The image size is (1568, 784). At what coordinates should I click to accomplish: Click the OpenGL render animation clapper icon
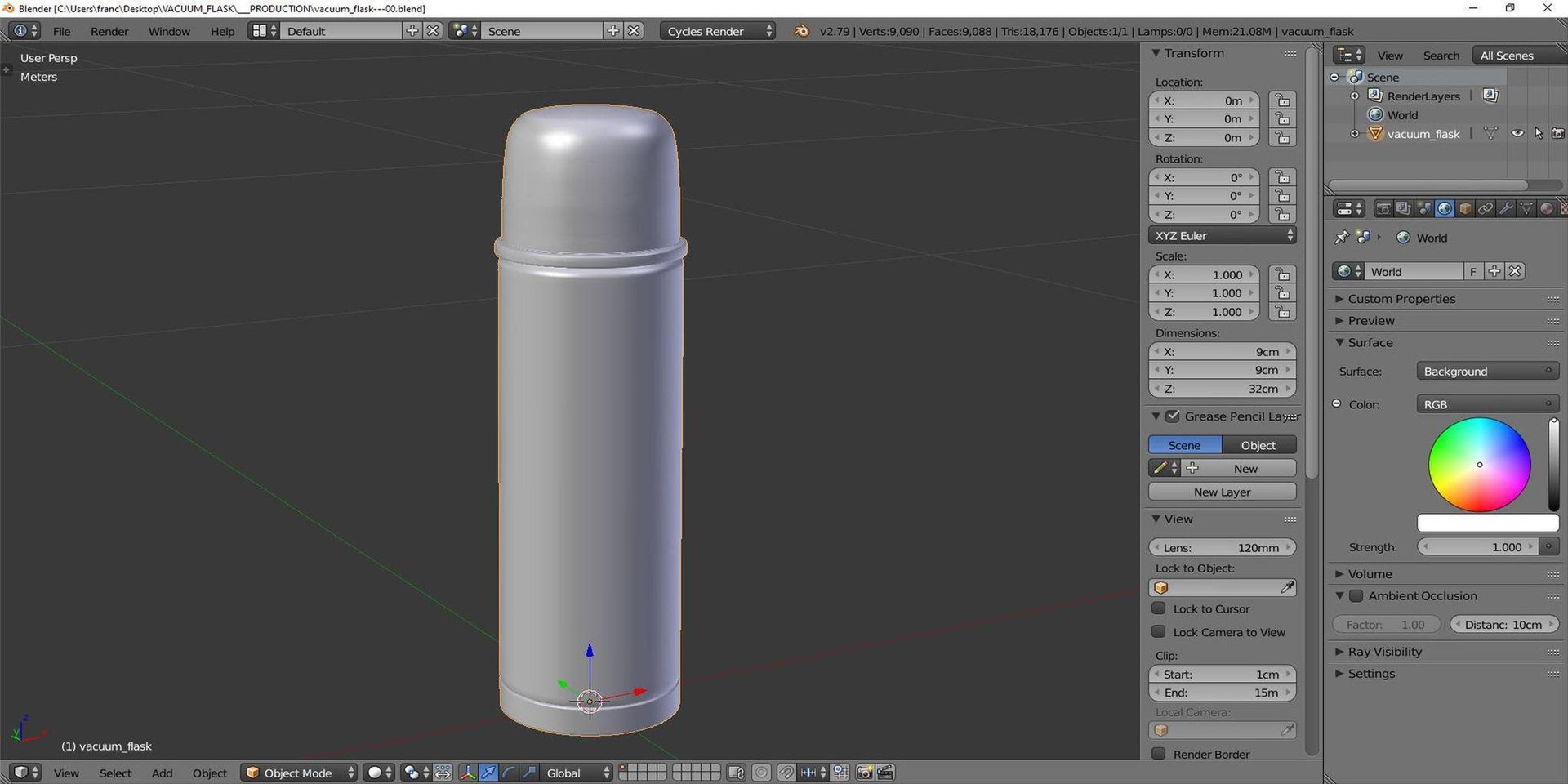coord(885,773)
